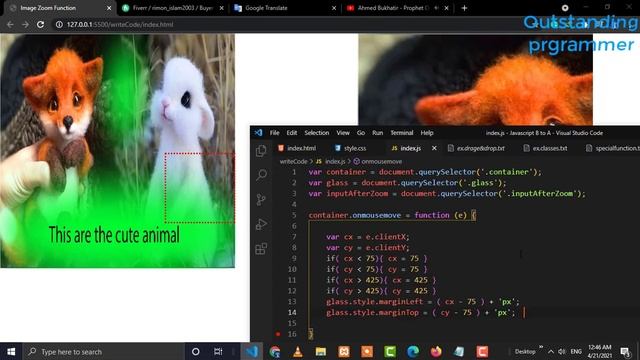Click the zoomed fox preview image
Screen dimensions: 640x360
tap(476, 80)
